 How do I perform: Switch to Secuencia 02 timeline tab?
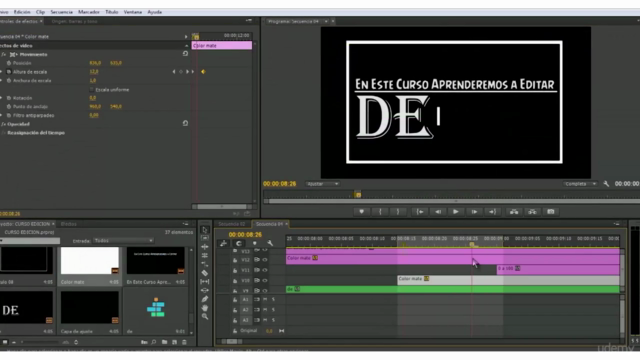click(x=231, y=224)
